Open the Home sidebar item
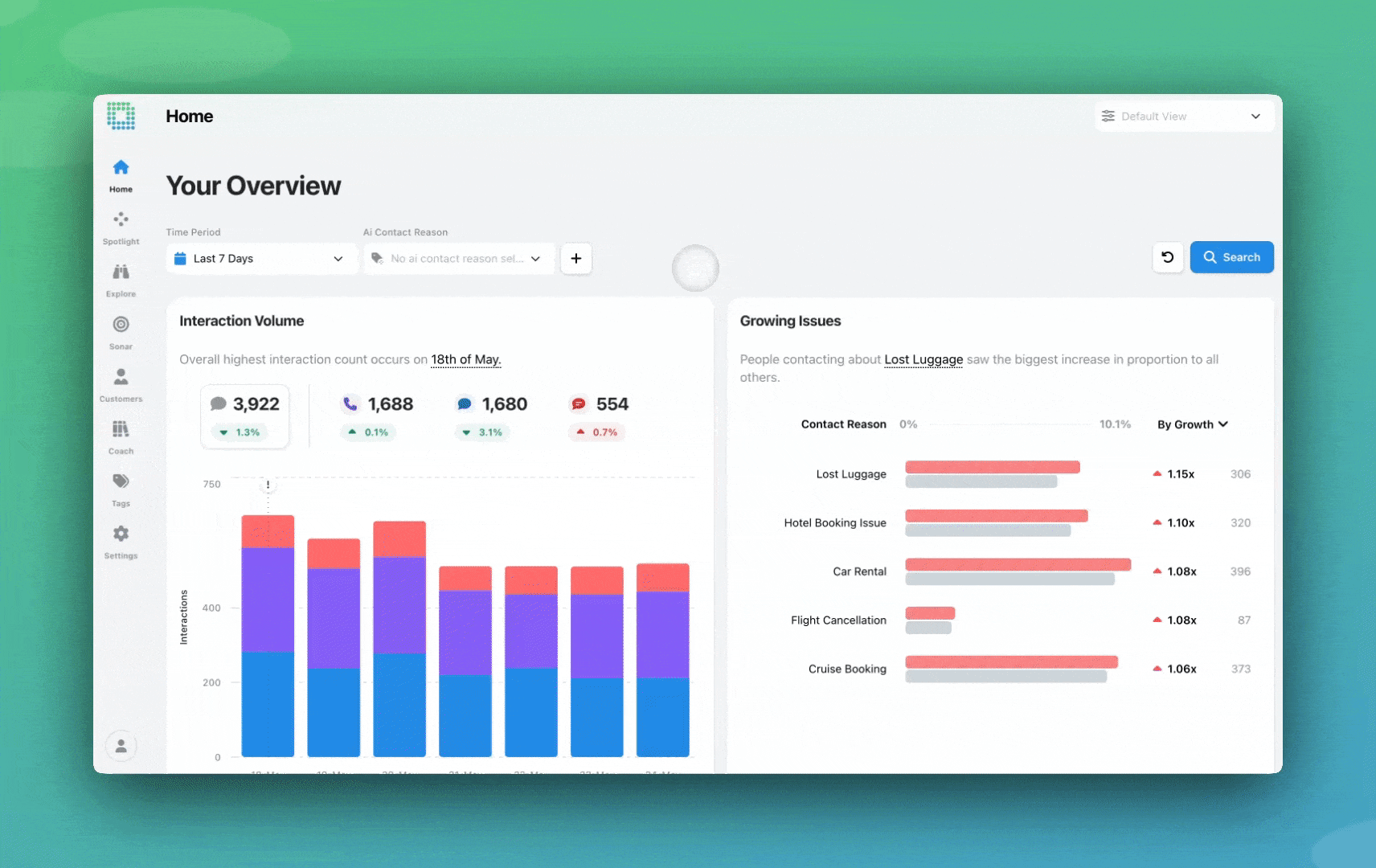Image resolution: width=1376 pixels, height=868 pixels. pyautogui.click(x=121, y=175)
